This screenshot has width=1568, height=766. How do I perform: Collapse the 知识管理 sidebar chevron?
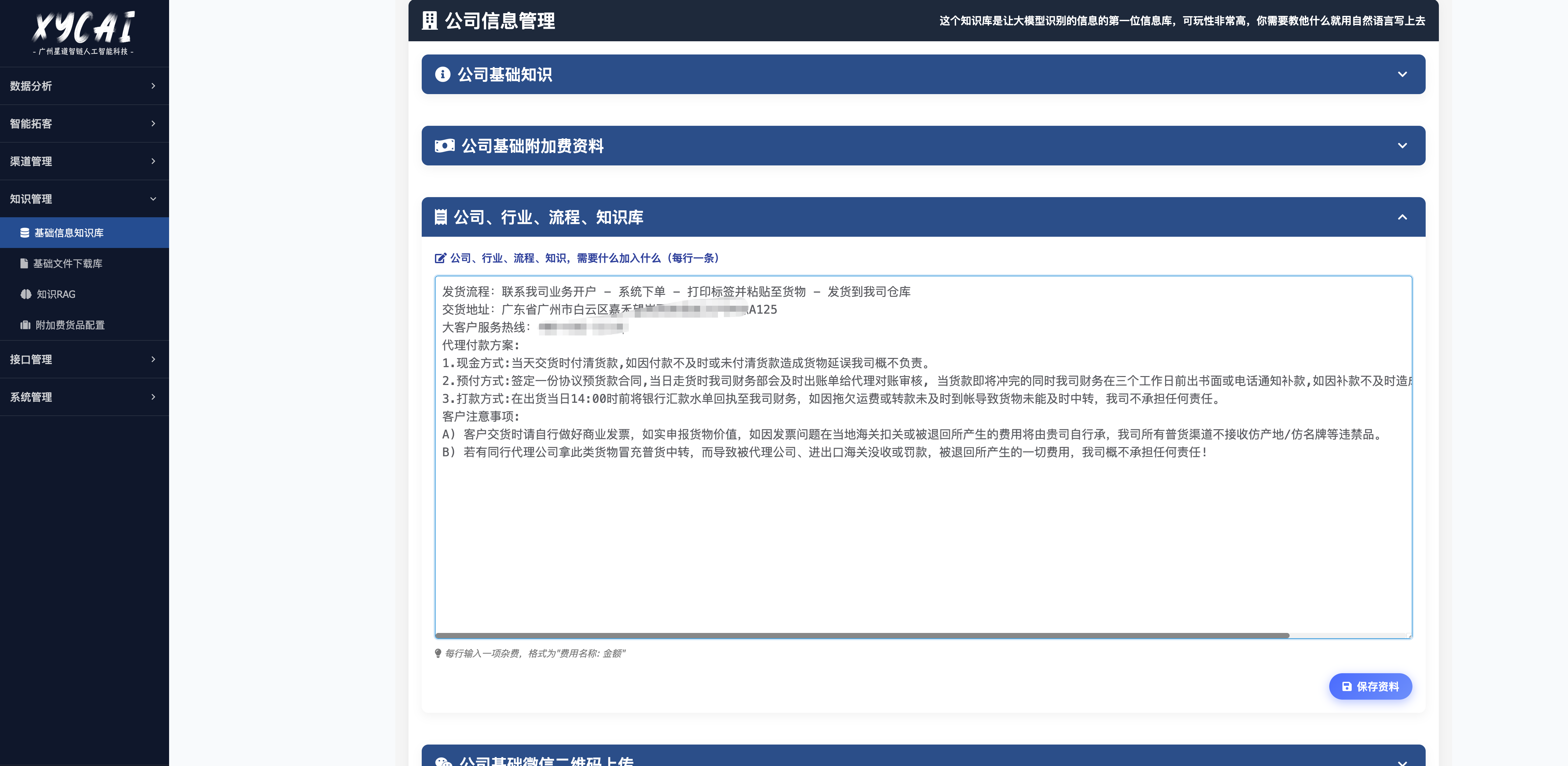[153, 199]
